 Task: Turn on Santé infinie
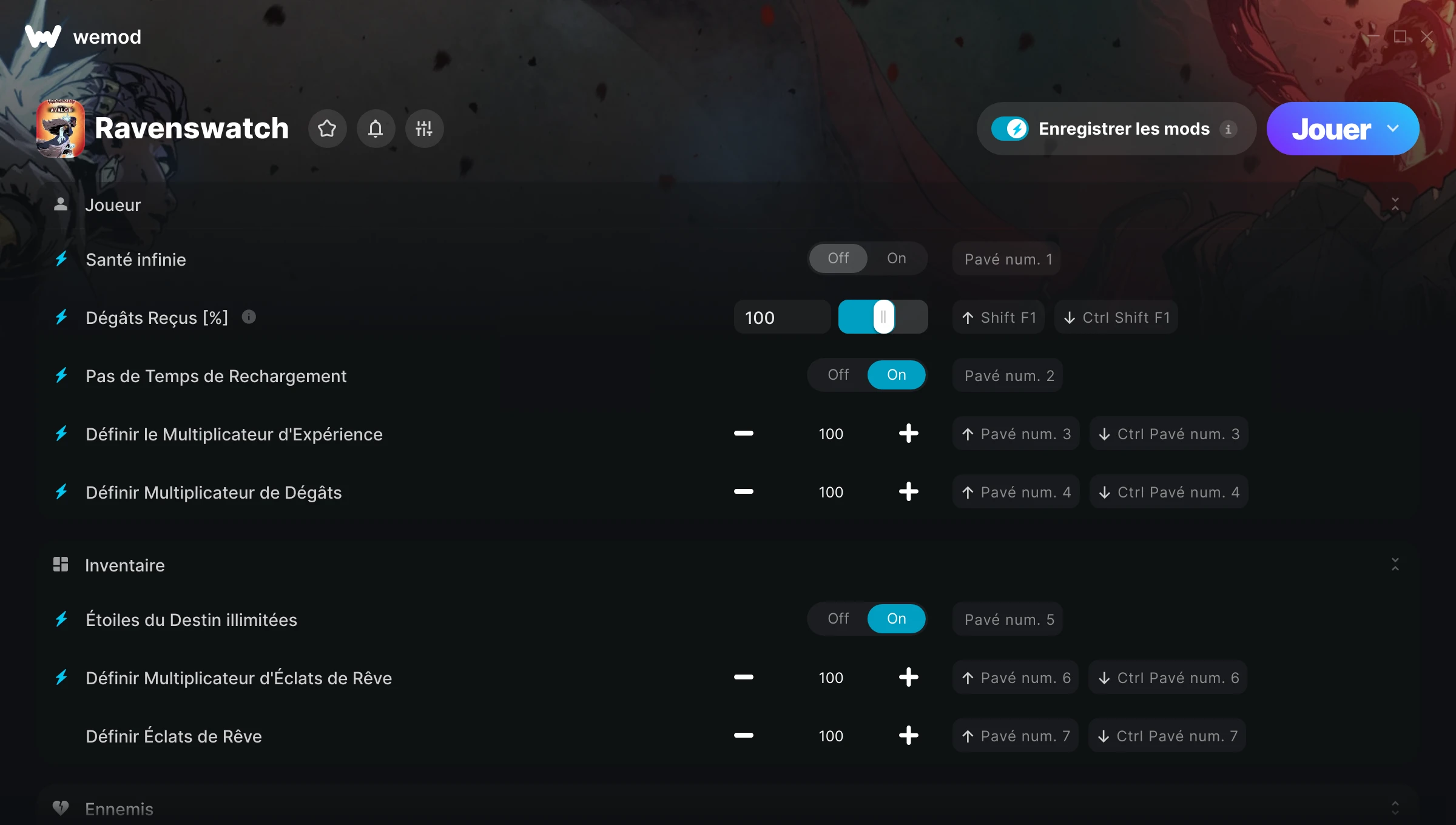[896, 258]
